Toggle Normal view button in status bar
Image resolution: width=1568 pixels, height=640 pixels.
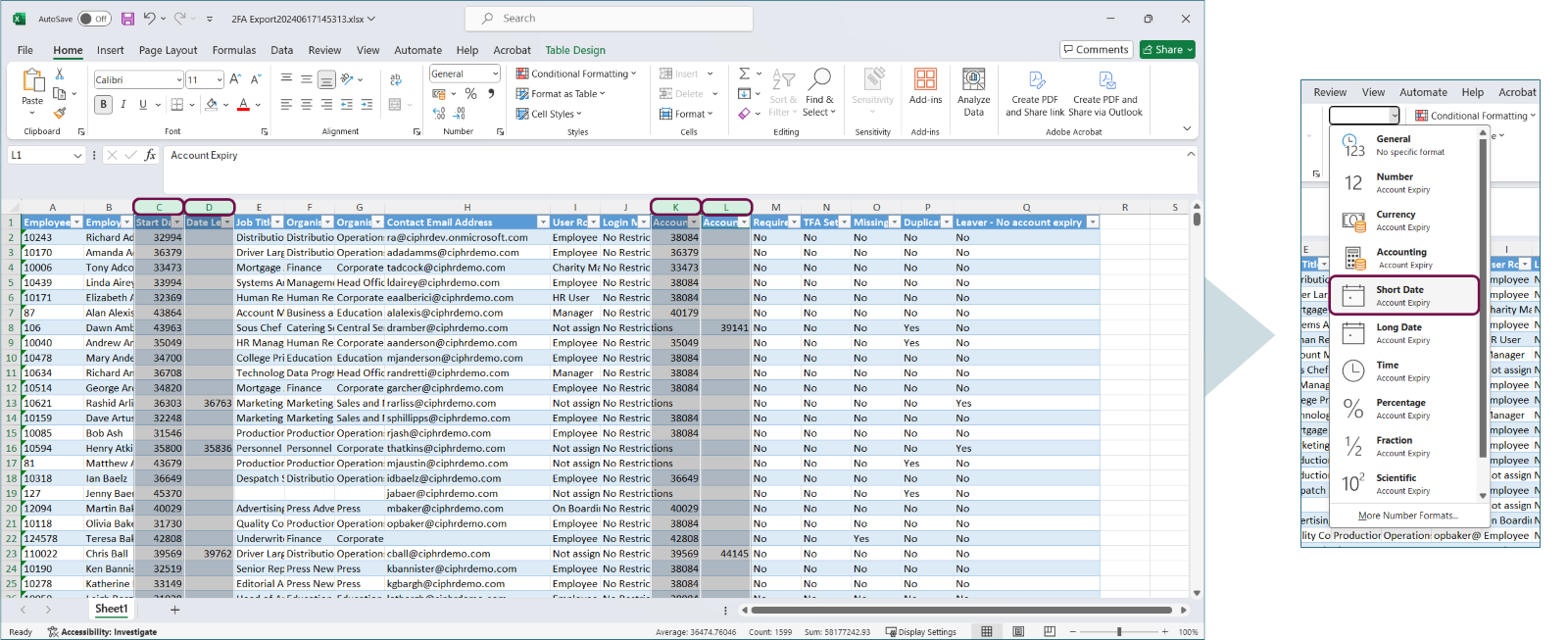[x=987, y=631]
